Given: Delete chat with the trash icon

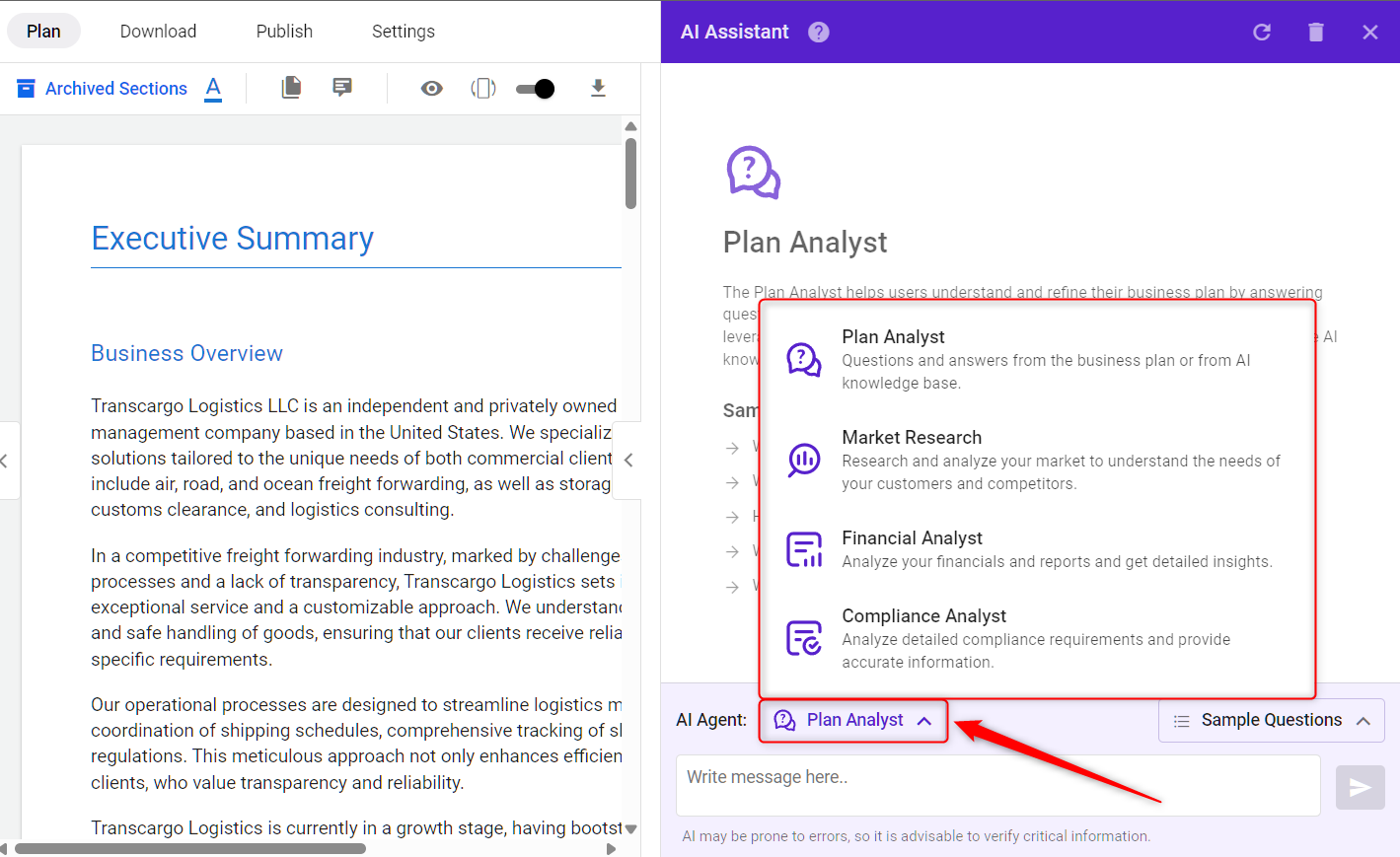Looking at the screenshot, I should pos(1316,33).
